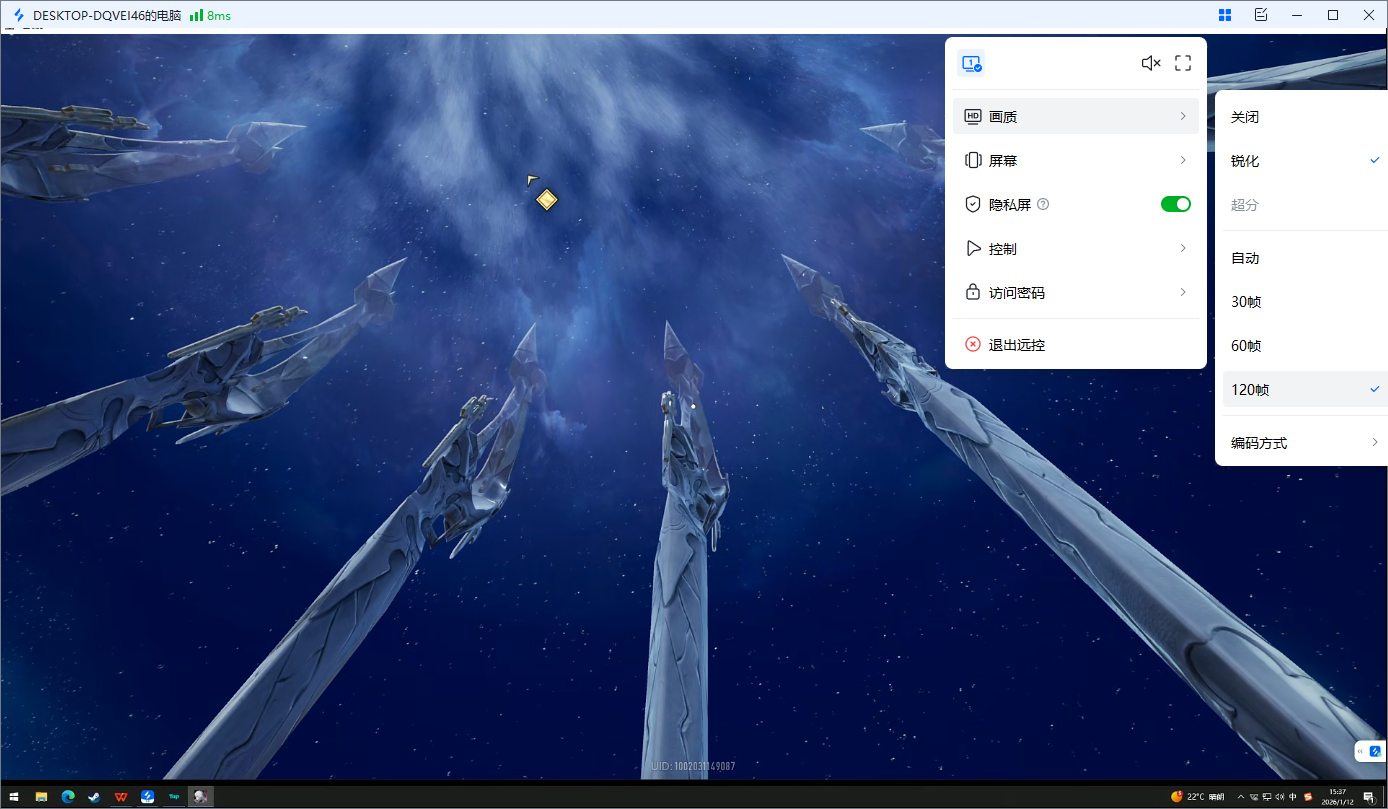Image resolution: width=1388 pixels, height=809 pixels.
Task: Click the Display 1 monitor selector icon
Action: pos(970,62)
